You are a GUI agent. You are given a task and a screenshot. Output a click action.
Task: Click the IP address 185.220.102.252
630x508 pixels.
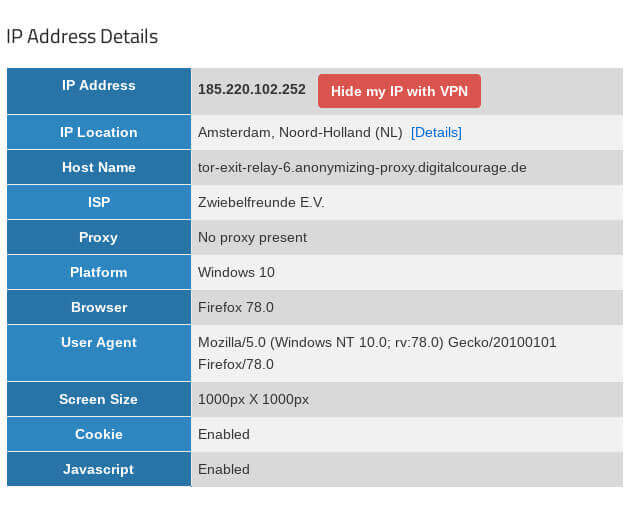coord(252,90)
